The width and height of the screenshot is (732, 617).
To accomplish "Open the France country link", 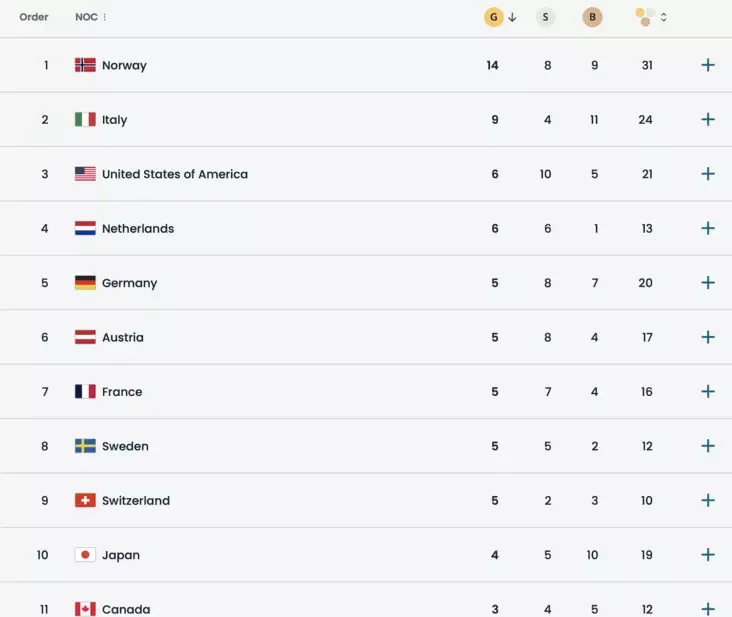I will [121, 392].
